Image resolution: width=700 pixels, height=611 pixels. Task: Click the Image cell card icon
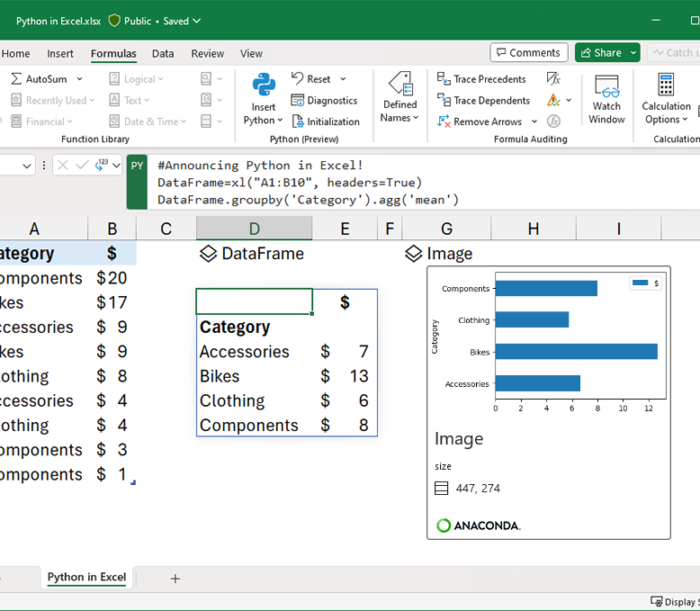point(413,254)
